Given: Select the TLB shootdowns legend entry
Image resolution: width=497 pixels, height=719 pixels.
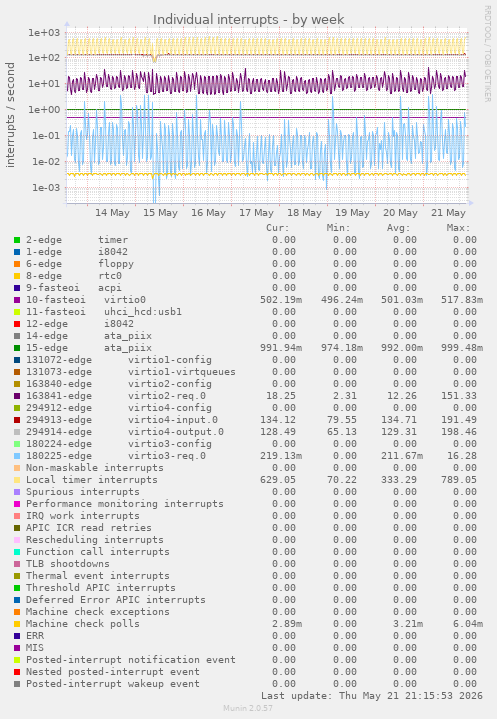Looking at the screenshot, I should [x=68, y=564].
